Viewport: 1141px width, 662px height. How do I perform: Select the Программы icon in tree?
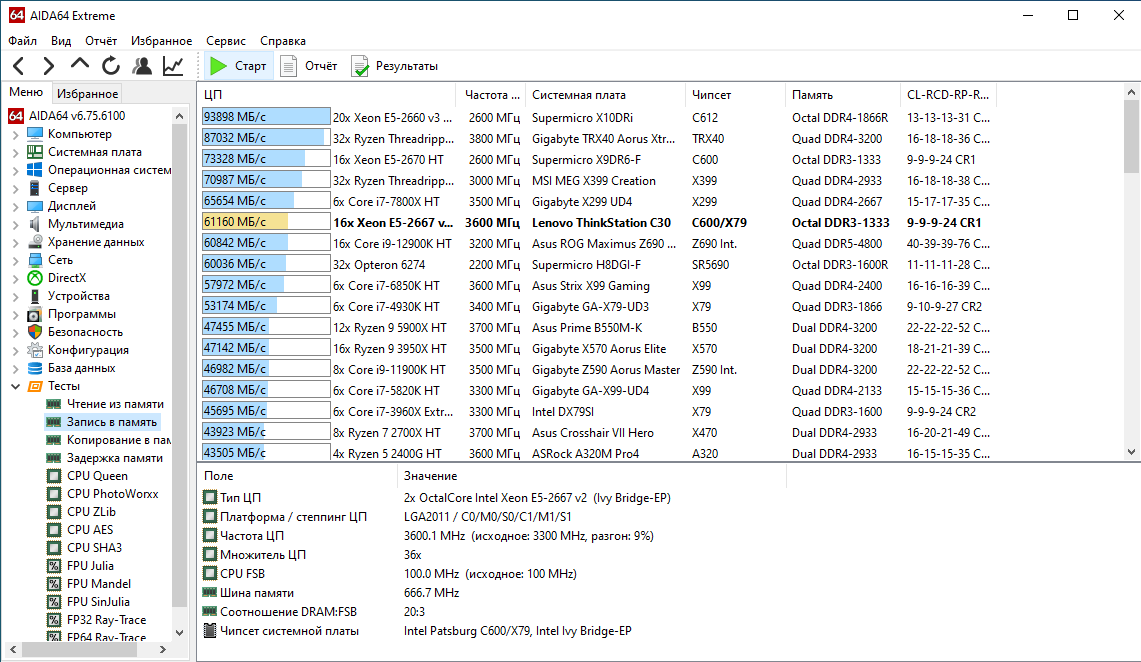pos(35,314)
